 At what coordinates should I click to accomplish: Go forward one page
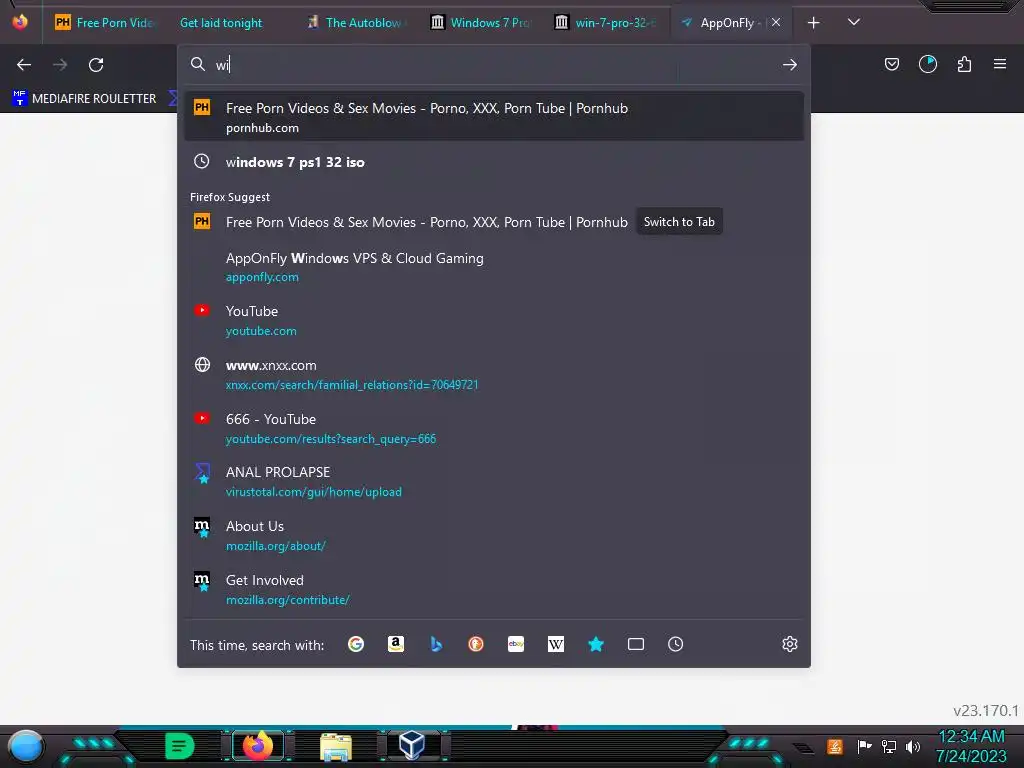(60, 65)
